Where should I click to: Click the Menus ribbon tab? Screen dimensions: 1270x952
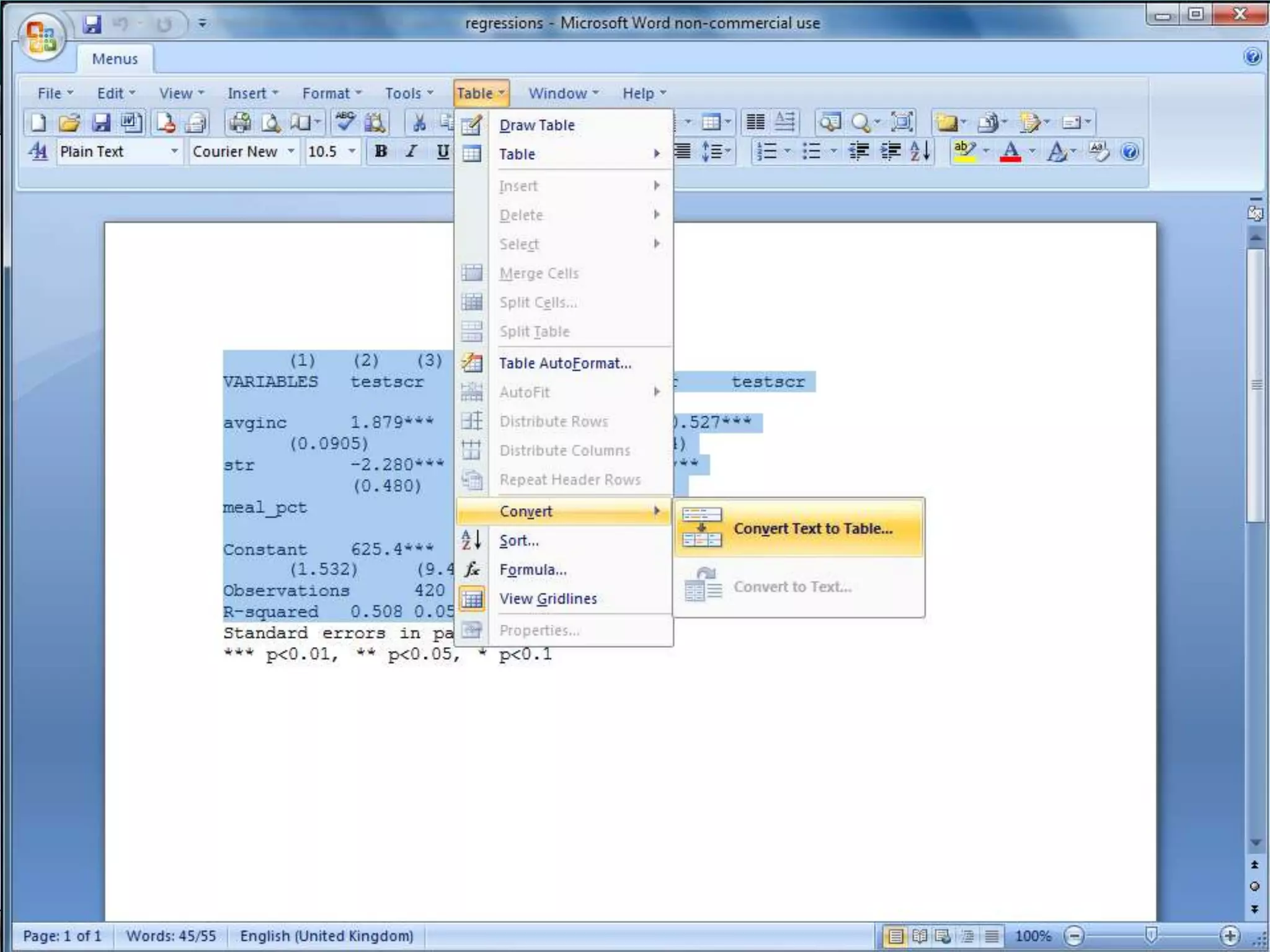(x=115, y=59)
